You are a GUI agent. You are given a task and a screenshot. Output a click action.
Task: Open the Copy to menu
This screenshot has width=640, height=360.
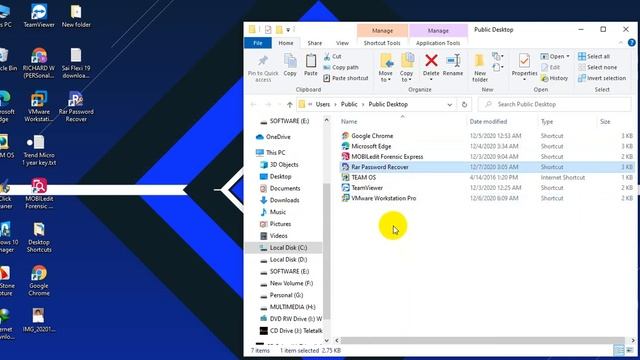point(407,68)
